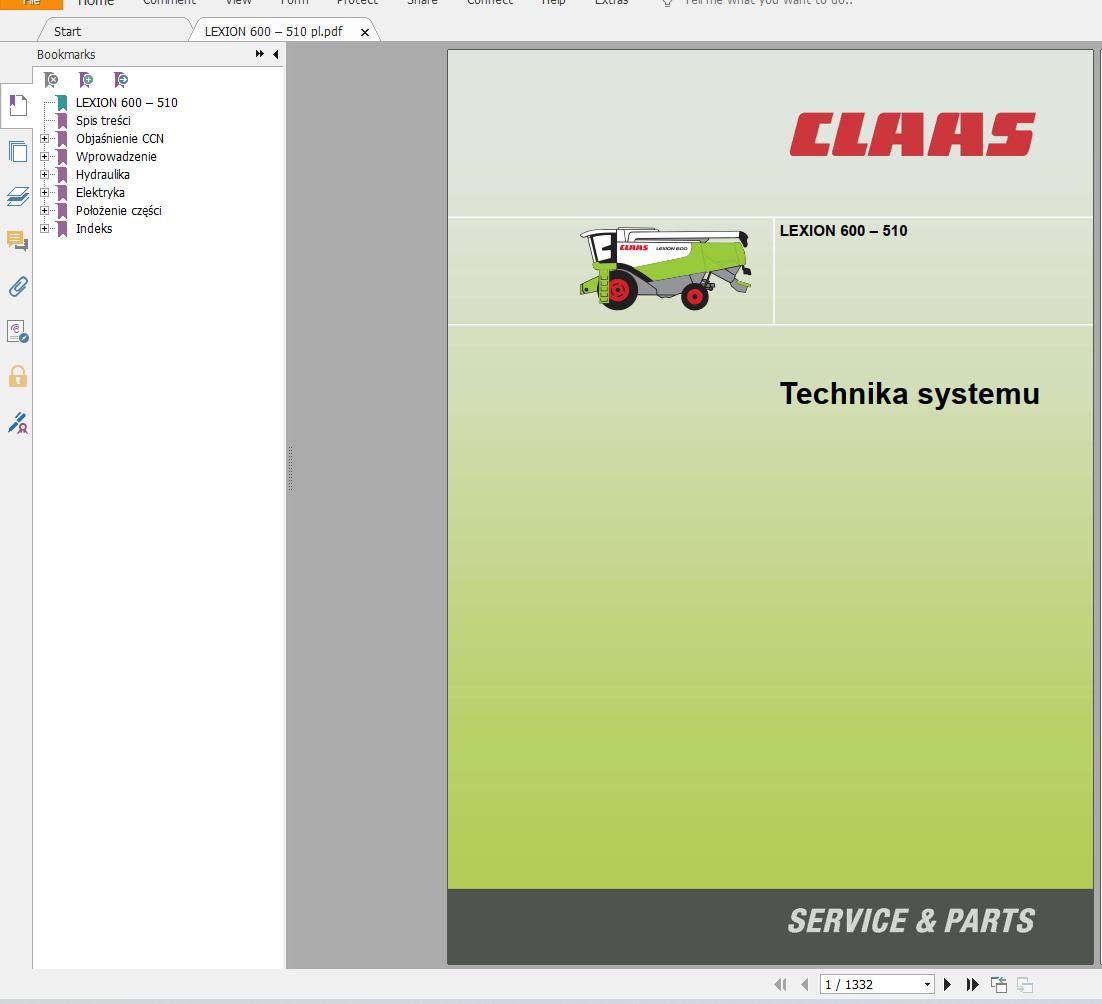Open the Security panel in the sidebar
This screenshot has width=1102, height=1004.
[x=17, y=376]
